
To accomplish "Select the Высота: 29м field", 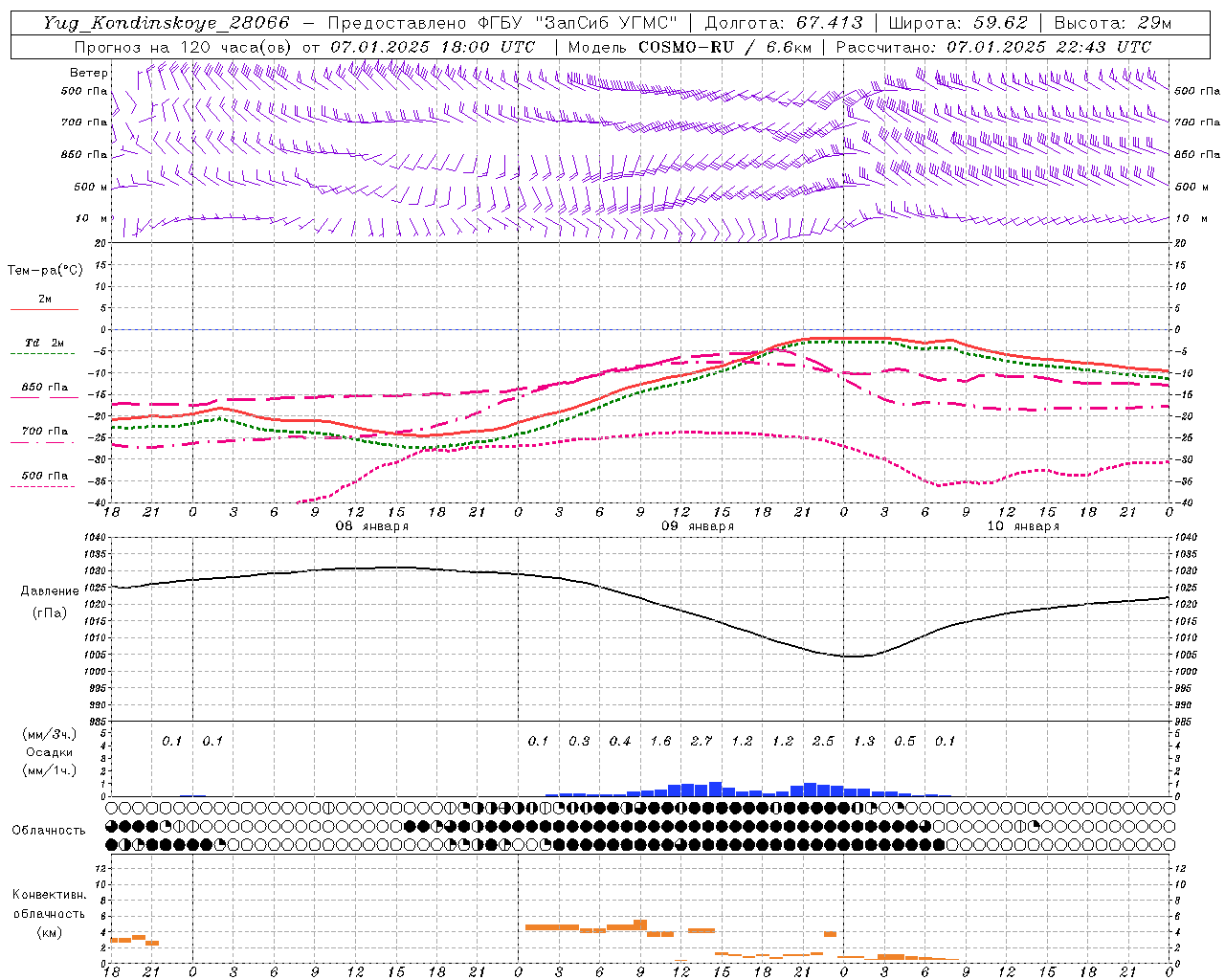I will click(1113, 23).
